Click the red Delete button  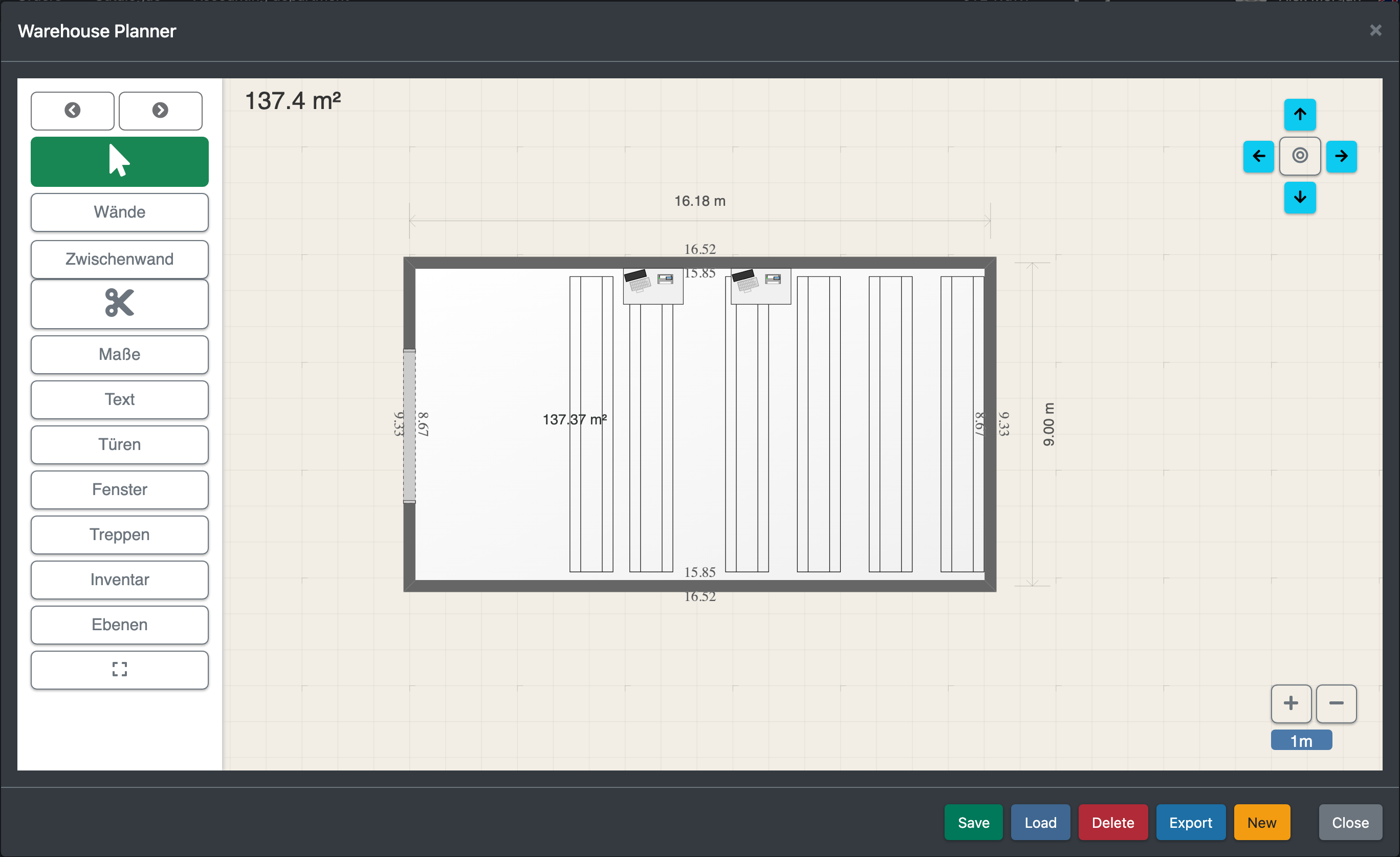(x=1112, y=822)
